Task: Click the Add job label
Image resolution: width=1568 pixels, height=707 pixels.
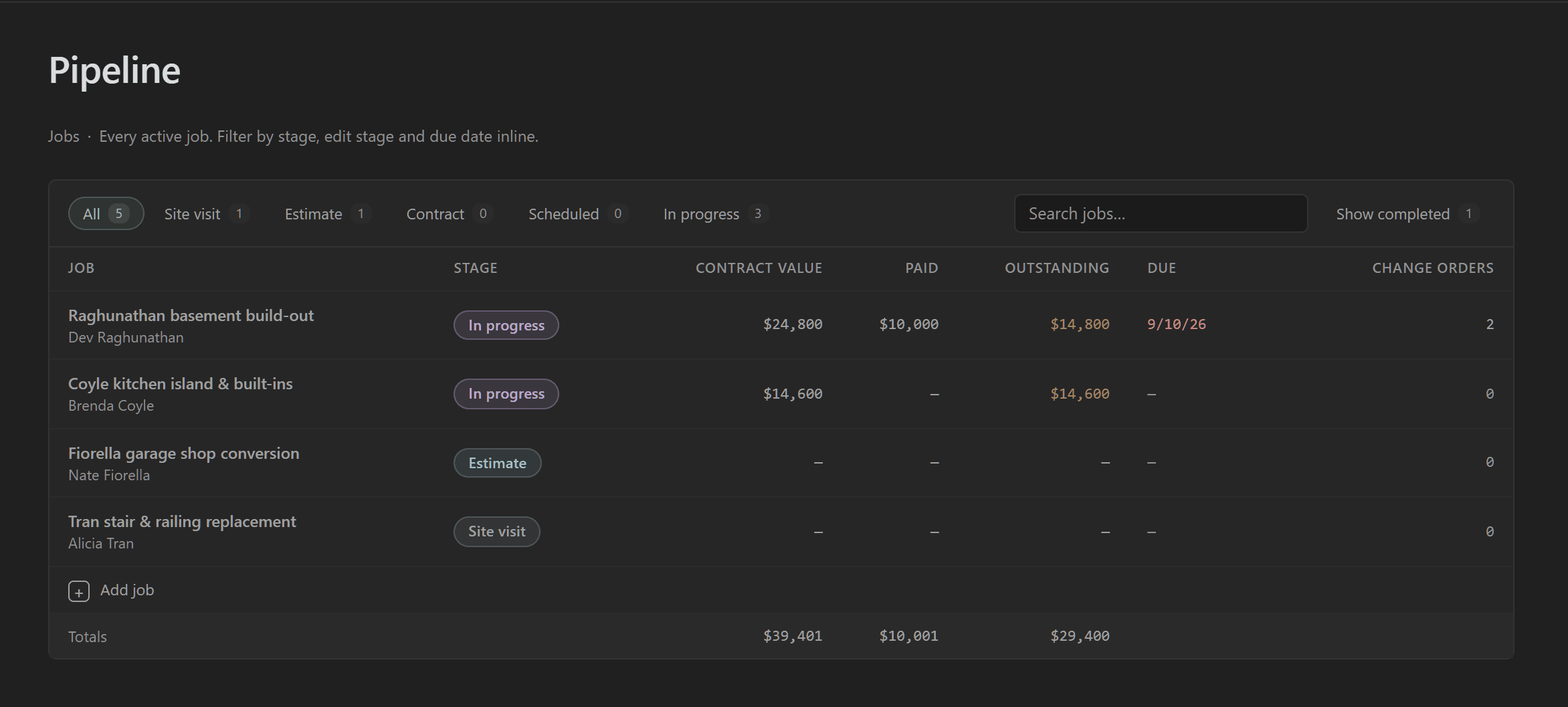Action: [x=127, y=590]
